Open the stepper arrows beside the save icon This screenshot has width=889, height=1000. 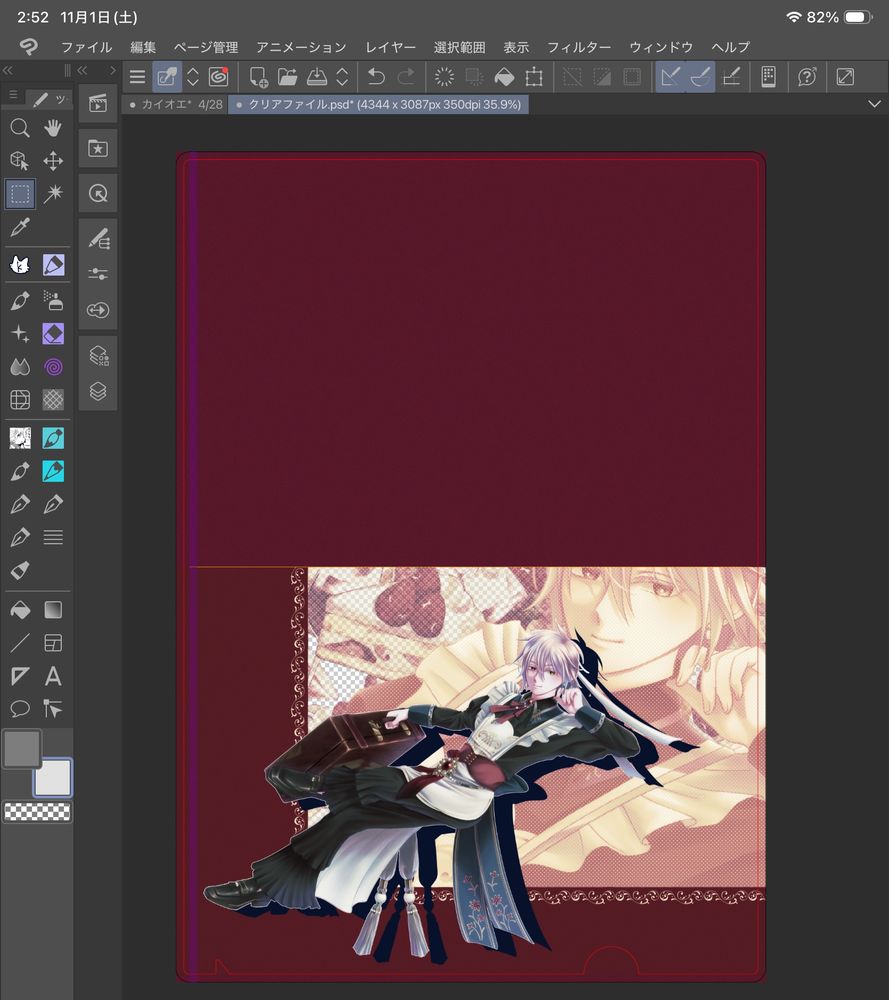pyautogui.click(x=342, y=77)
